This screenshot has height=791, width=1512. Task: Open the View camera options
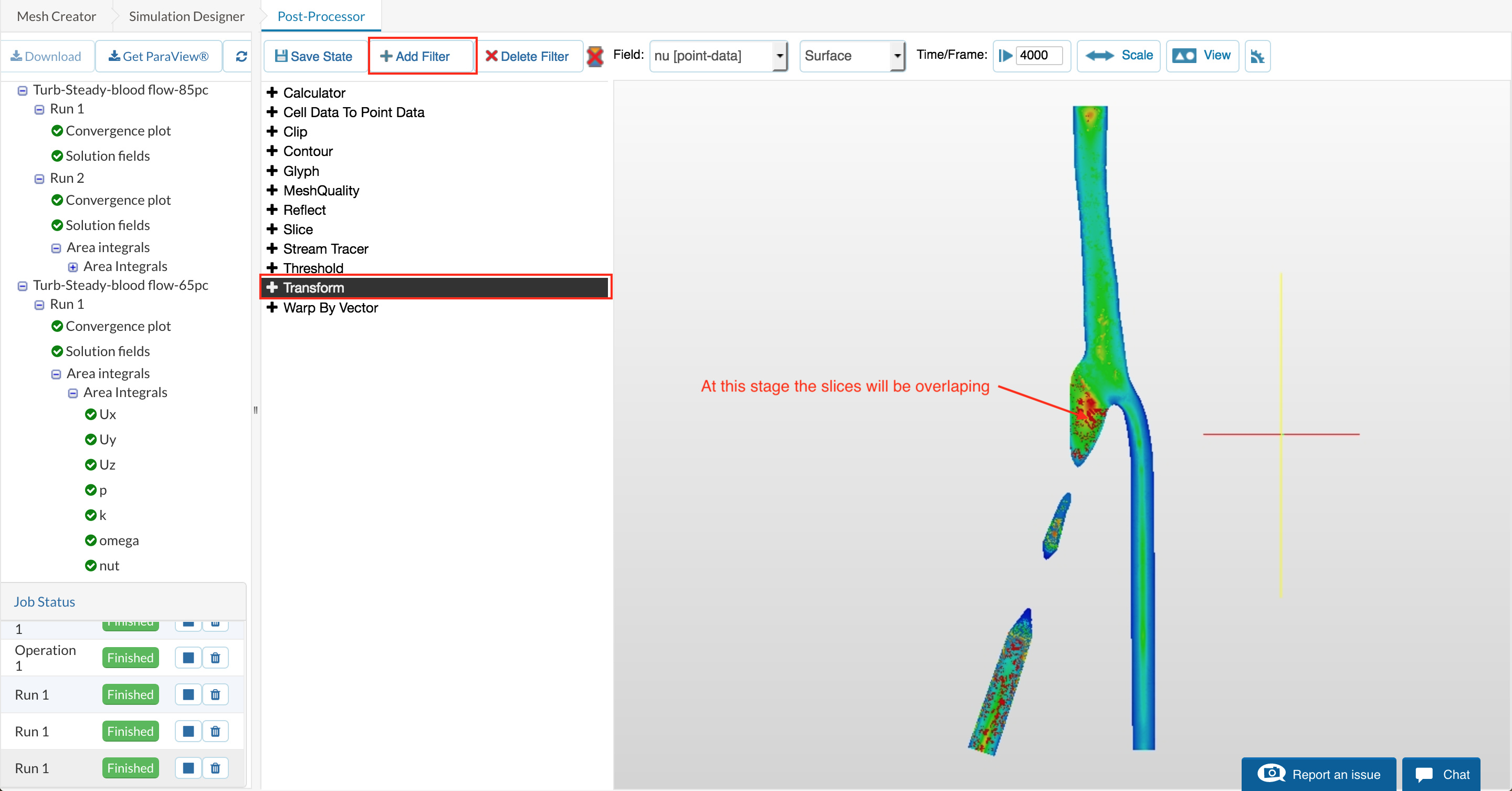(x=1202, y=56)
